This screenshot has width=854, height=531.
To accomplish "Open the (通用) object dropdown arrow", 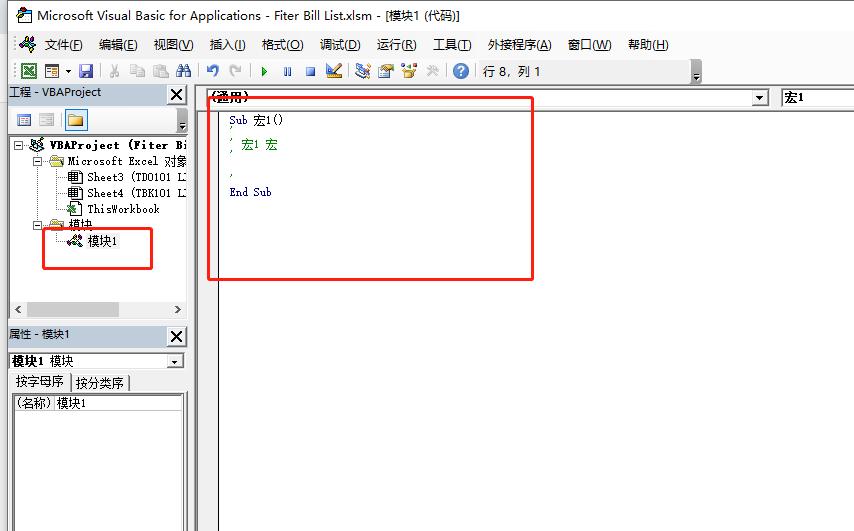I will pos(759,98).
